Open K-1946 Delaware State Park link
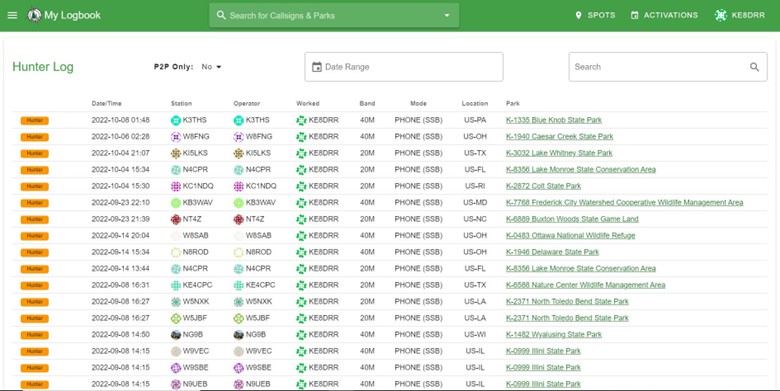 tap(552, 252)
